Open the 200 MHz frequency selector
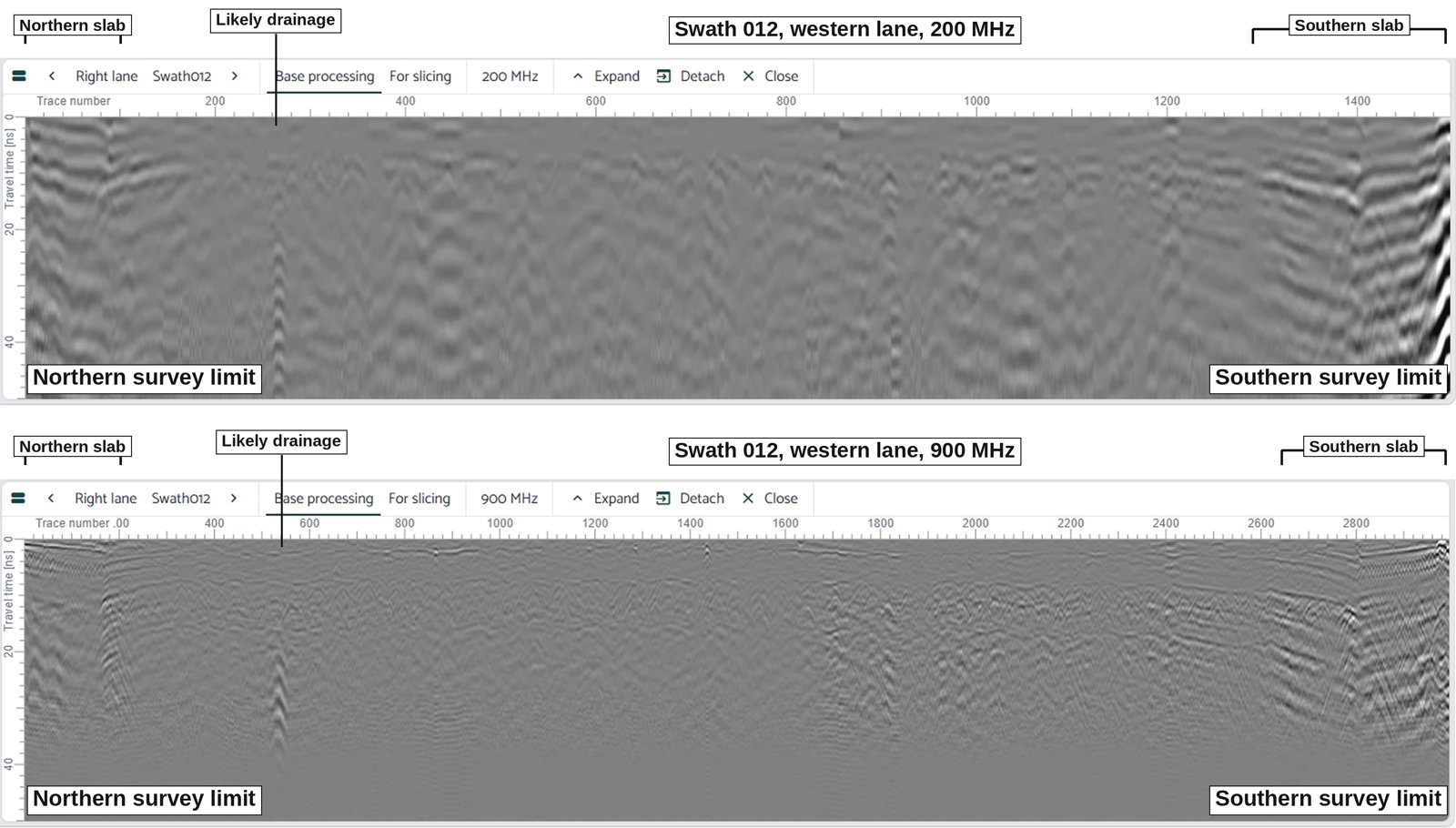Image resolution: width=1456 pixels, height=828 pixels. click(x=511, y=76)
